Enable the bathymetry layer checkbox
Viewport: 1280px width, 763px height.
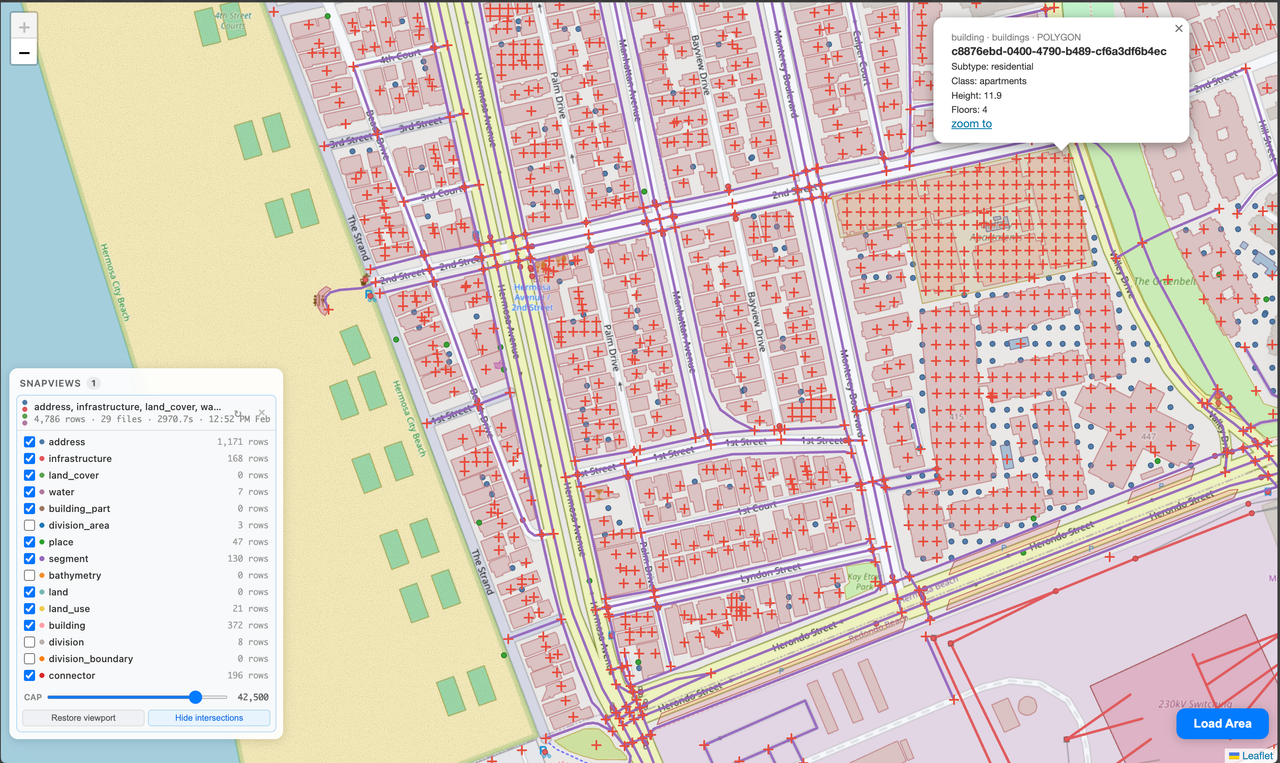[30, 575]
